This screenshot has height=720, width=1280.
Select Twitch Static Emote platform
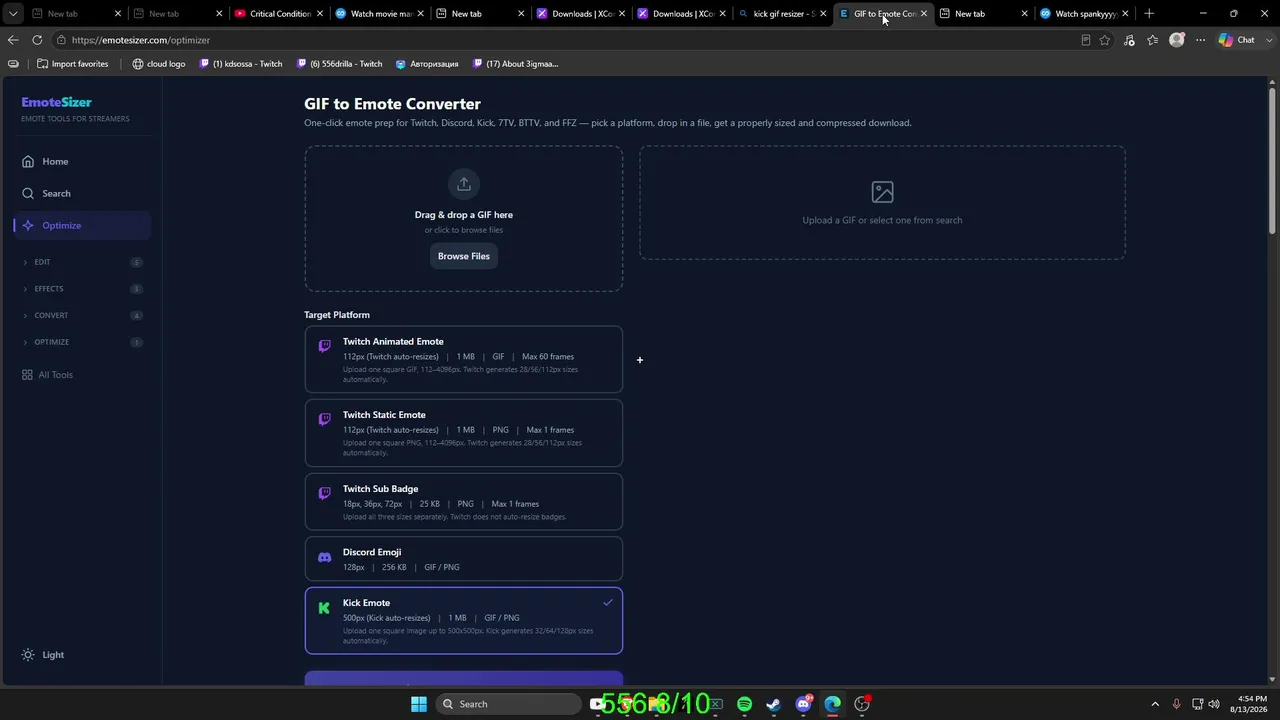click(463, 433)
